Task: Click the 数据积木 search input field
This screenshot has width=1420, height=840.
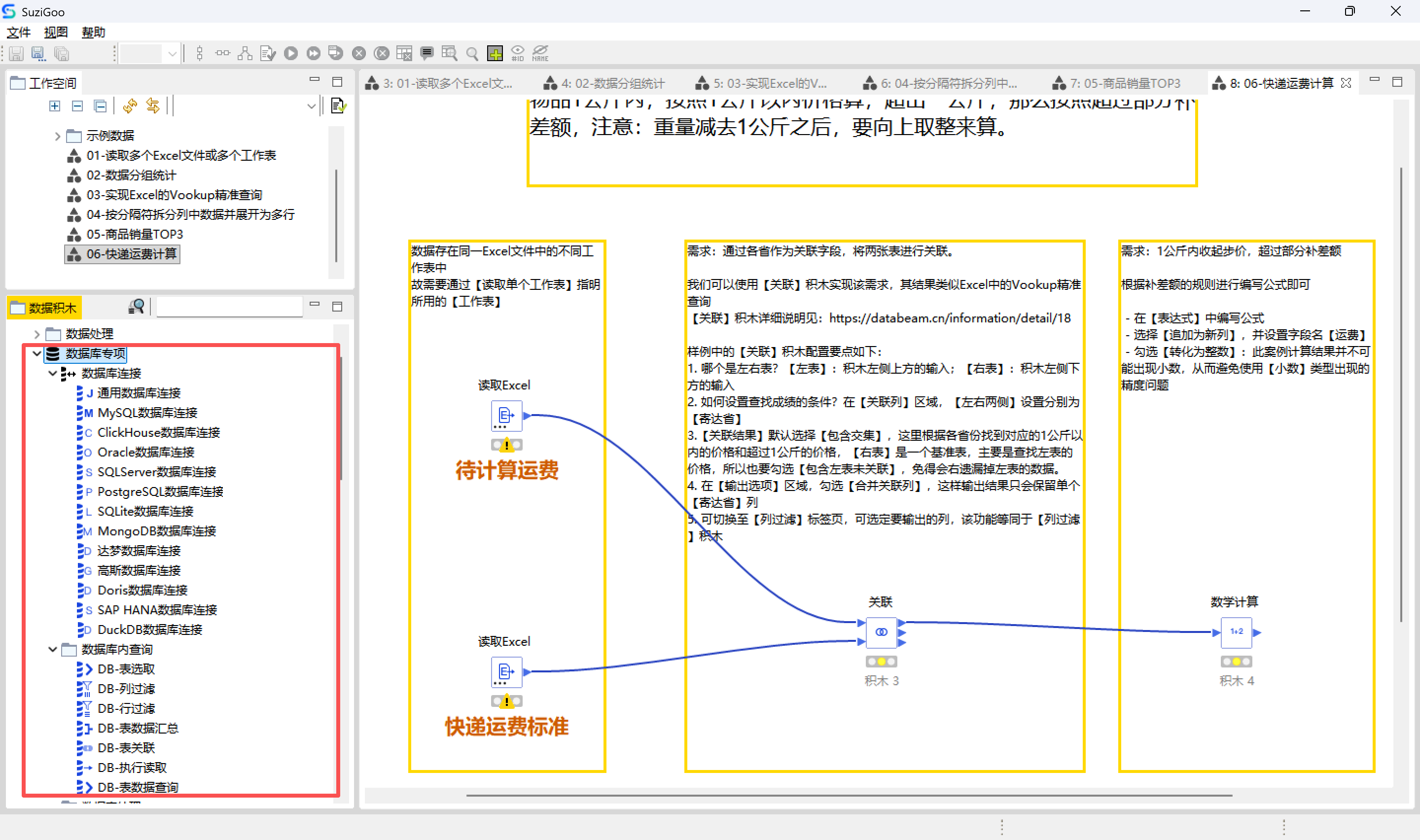Action: coord(229,307)
